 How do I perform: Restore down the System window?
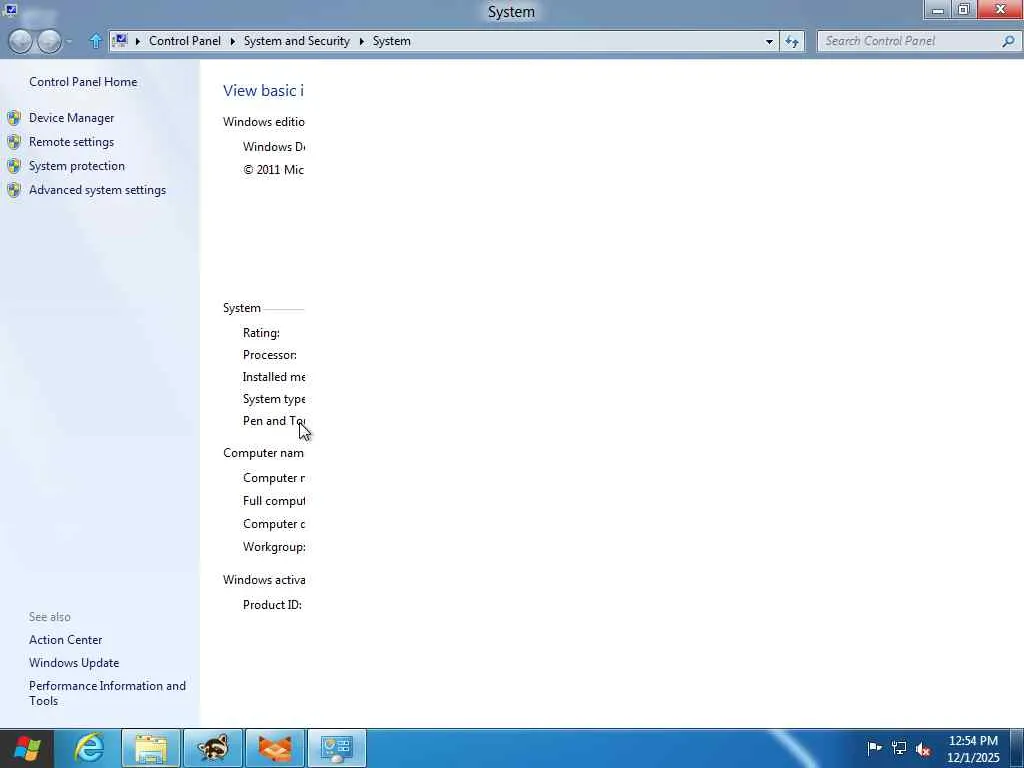point(964,10)
